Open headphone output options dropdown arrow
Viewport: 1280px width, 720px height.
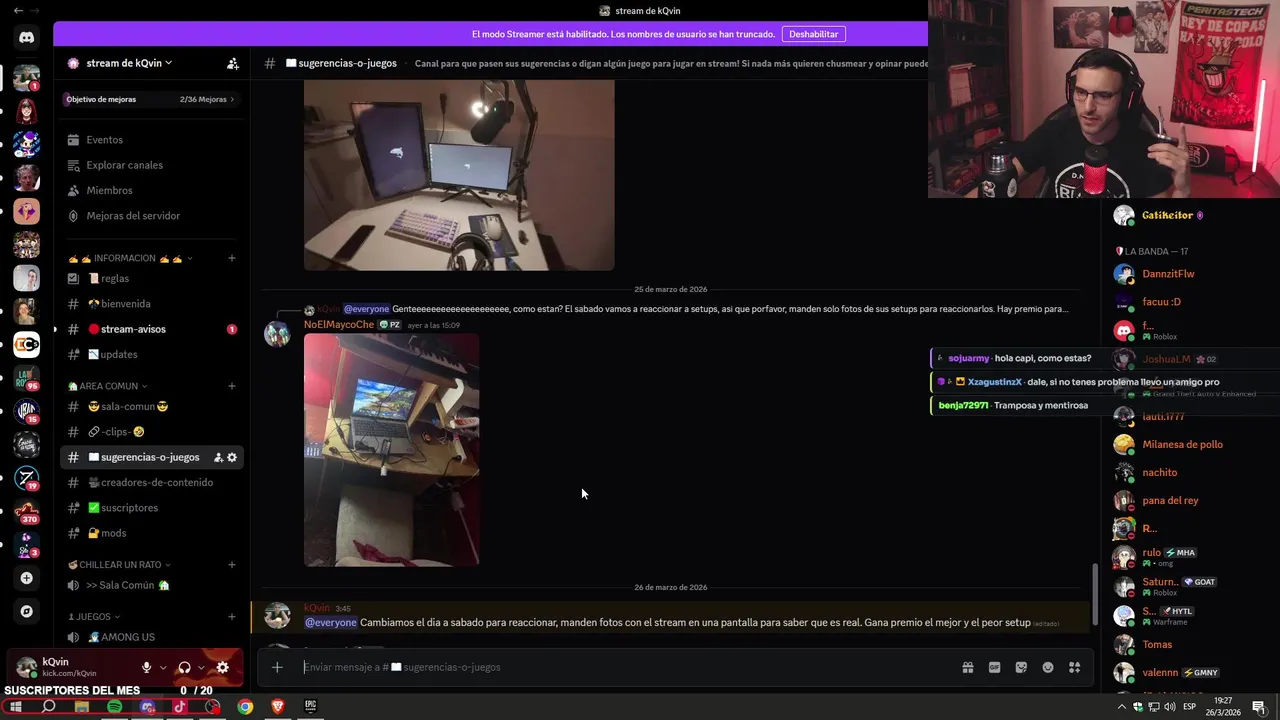click(201, 667)
